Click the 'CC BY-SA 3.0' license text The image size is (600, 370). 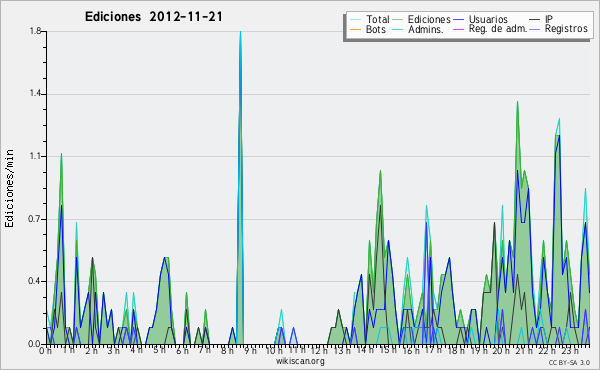point(569,362)
